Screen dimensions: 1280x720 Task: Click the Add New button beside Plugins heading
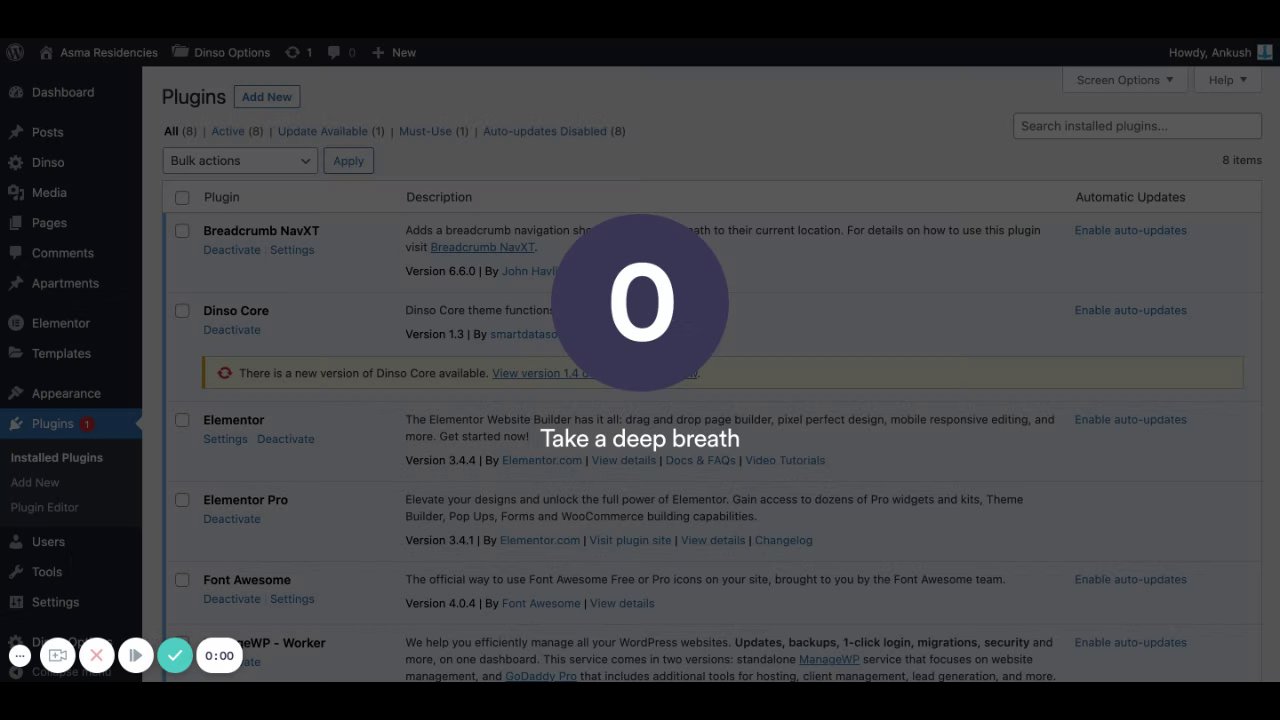click(267, 97)
